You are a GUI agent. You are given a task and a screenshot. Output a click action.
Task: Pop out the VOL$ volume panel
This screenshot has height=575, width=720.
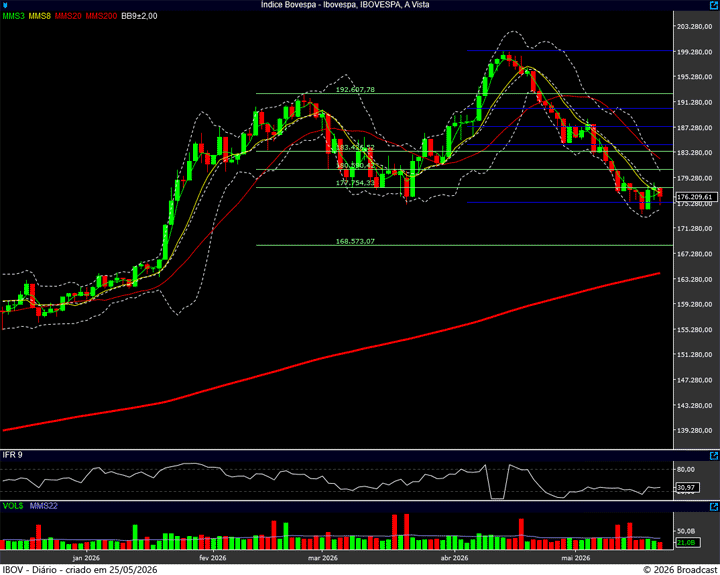[x=714, y=507]
